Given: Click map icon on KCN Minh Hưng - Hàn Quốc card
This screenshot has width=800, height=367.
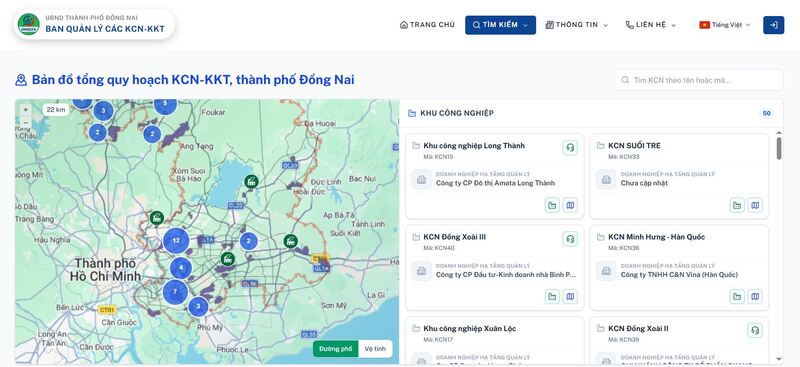Looking at the screenshot, I should (x=755, y=297).
